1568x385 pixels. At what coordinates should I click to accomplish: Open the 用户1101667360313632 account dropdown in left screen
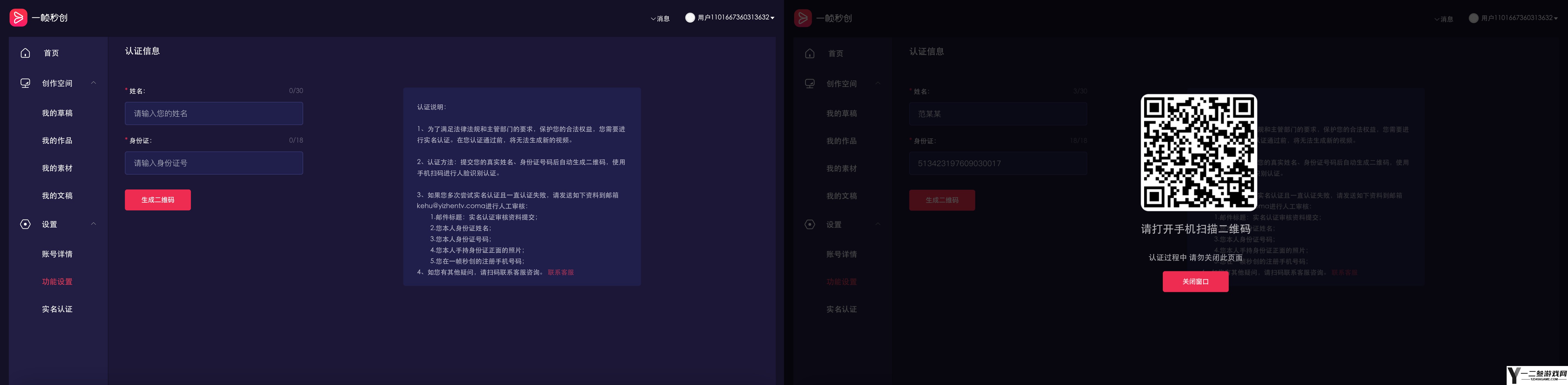pyautogui.click(x=736, y=18)
